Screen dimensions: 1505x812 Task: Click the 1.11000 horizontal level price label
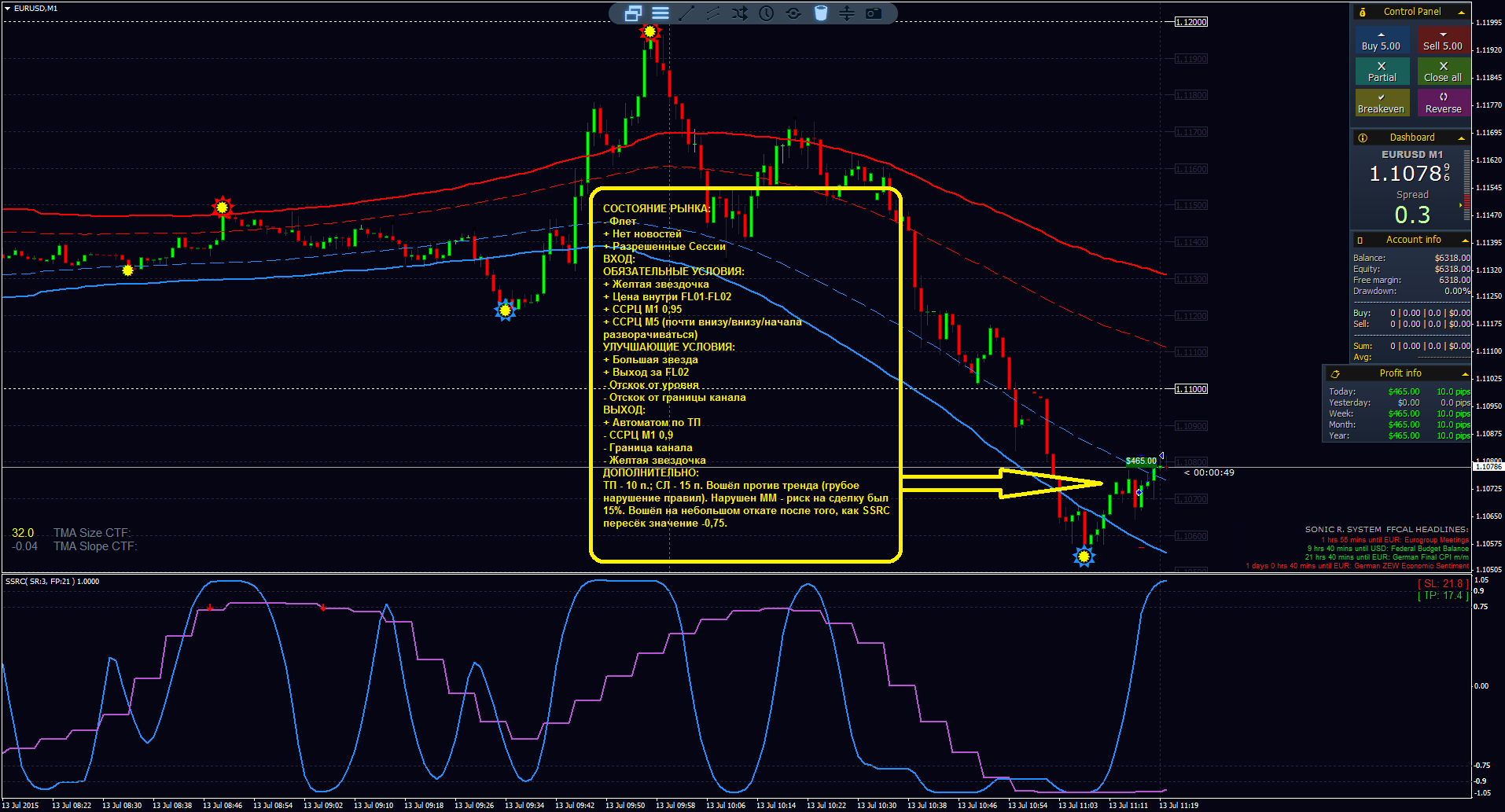coord(1191,389)
